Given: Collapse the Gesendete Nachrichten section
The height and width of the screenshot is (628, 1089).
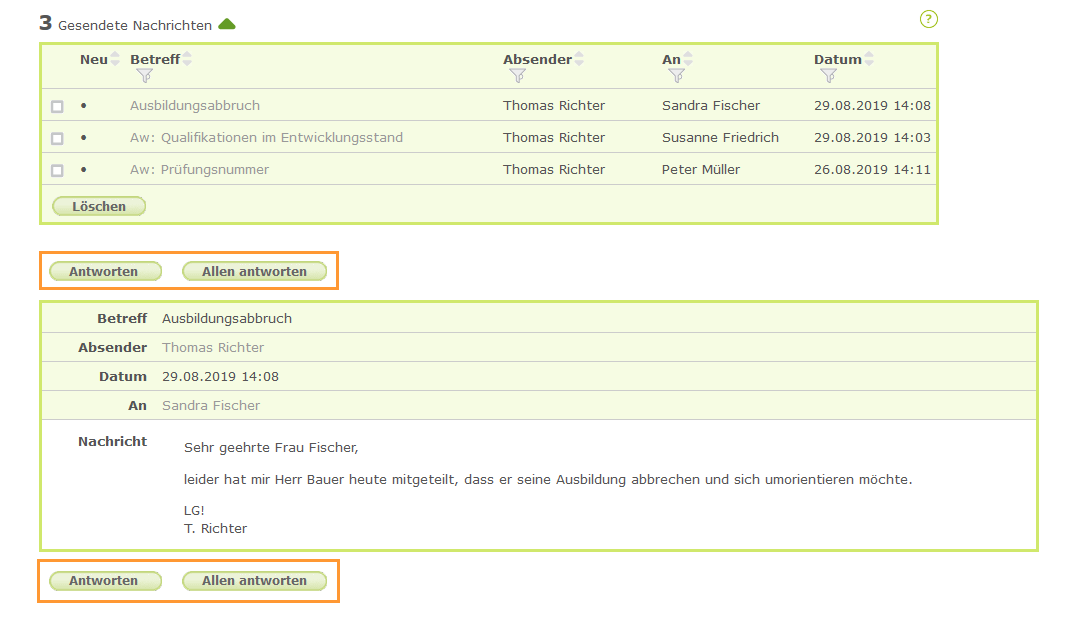Looking at the screenshot, I should click(227, 24).
